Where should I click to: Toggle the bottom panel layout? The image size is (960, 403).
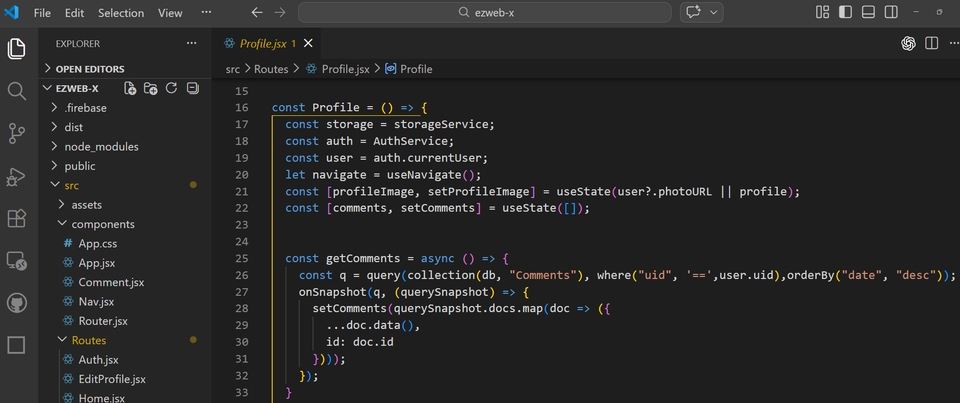[868, 12]
